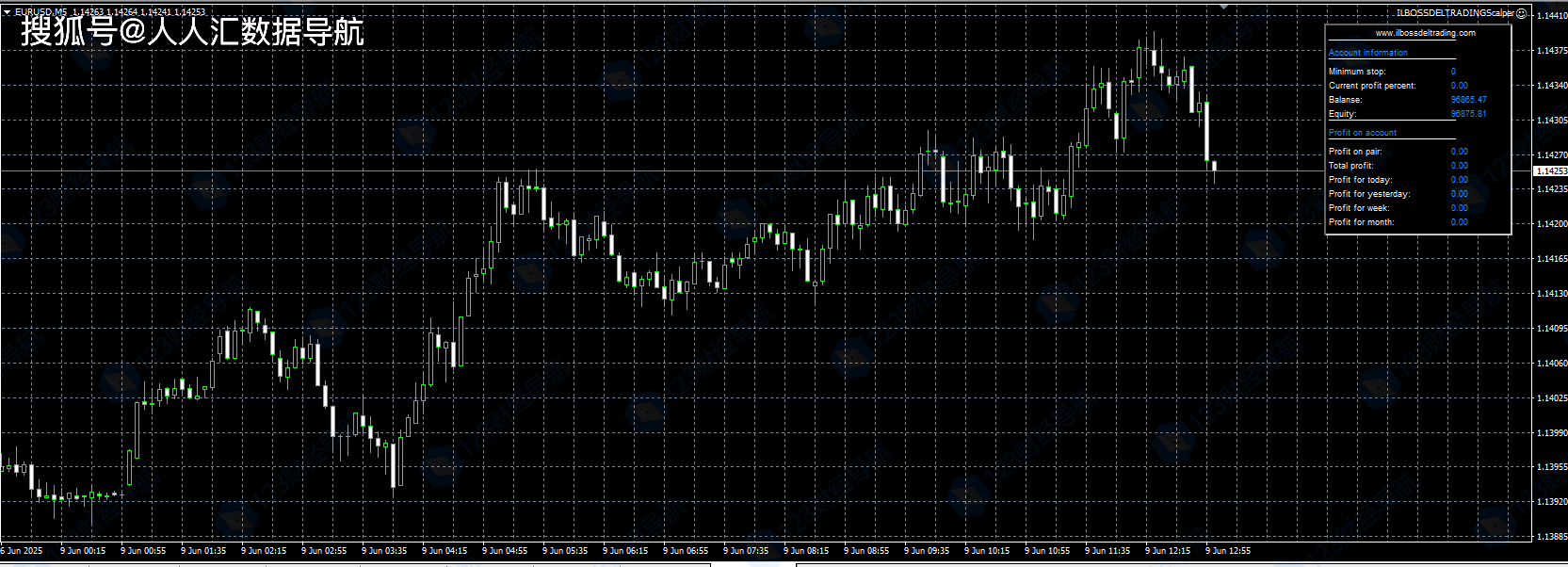Viewport: 1568px width, 567px height.
Task: Click the EURUSD,M5 symbol label
Action: coord(41,12)
